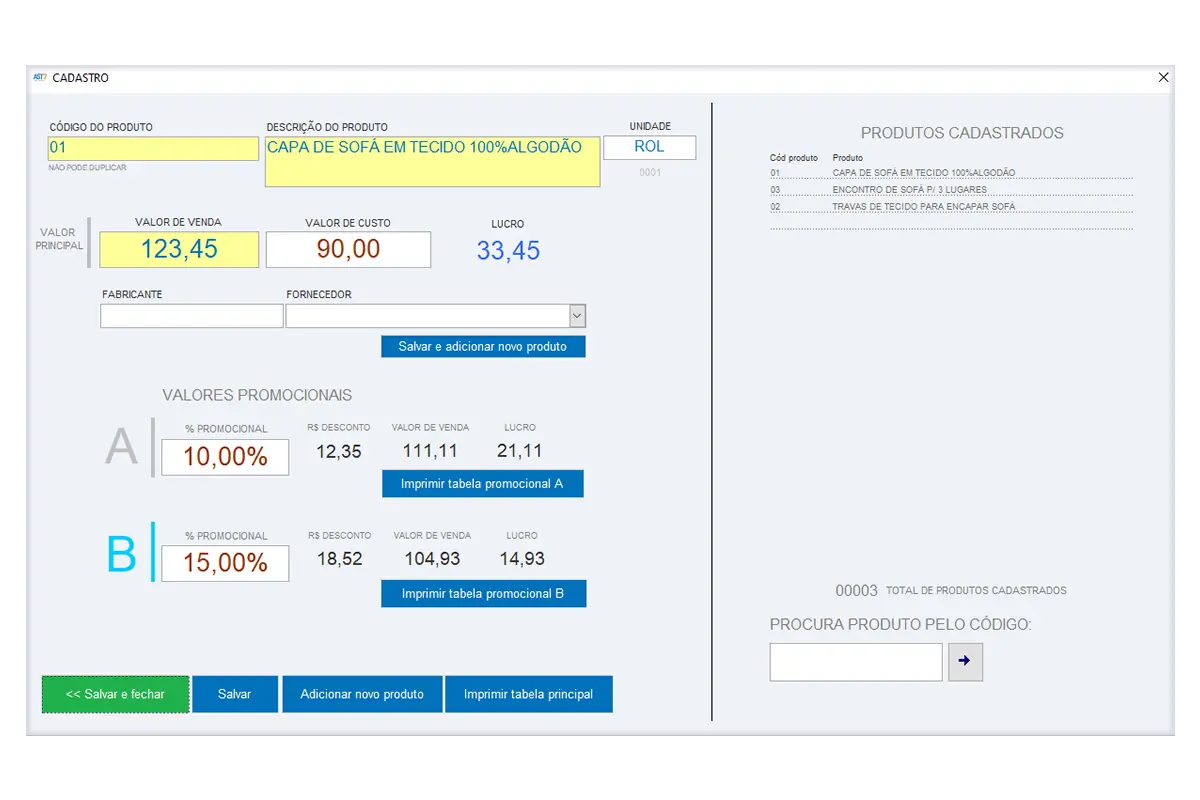Click the Salvar button

[235, 694]
